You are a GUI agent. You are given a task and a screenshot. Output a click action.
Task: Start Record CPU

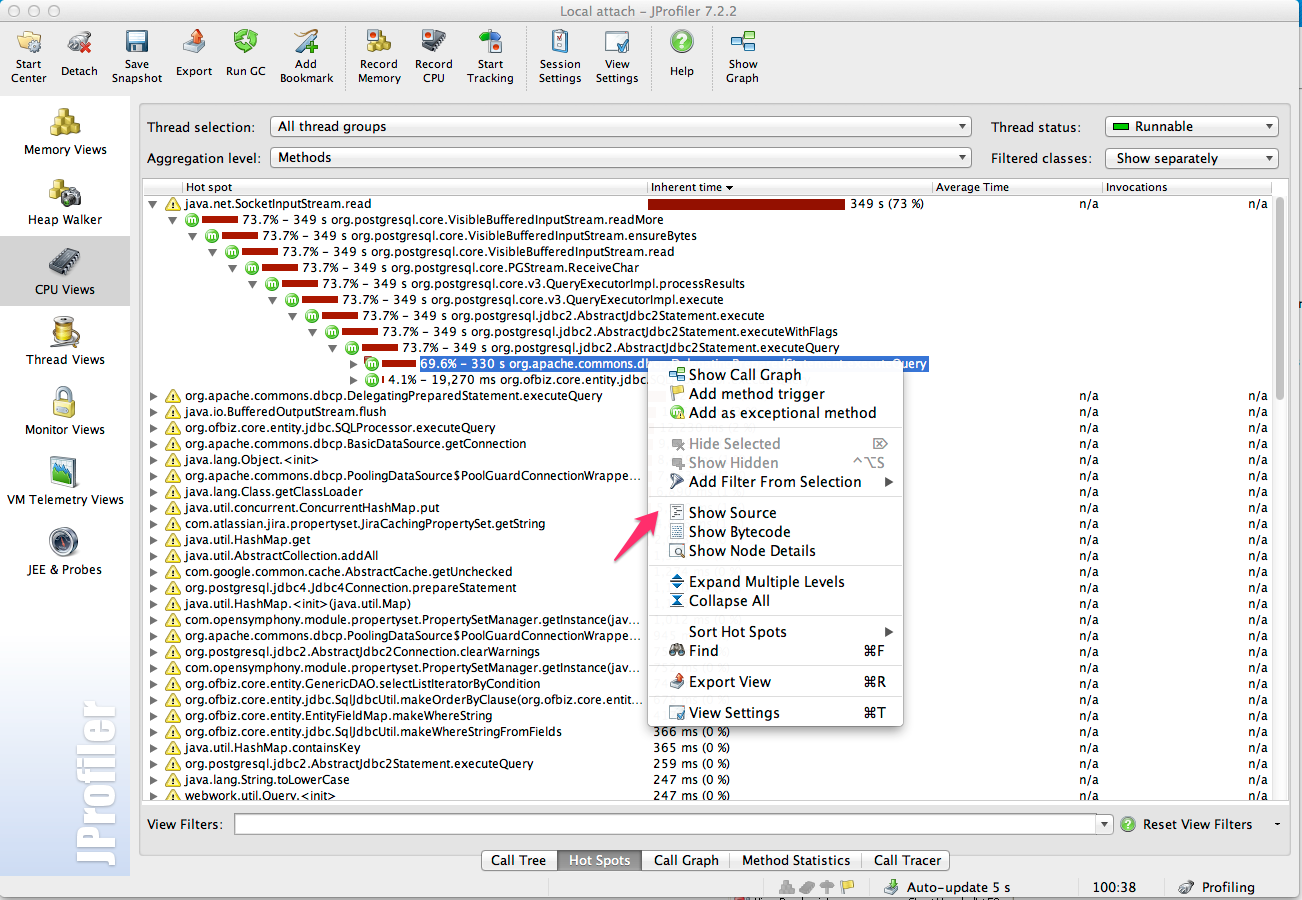[434, 56]
